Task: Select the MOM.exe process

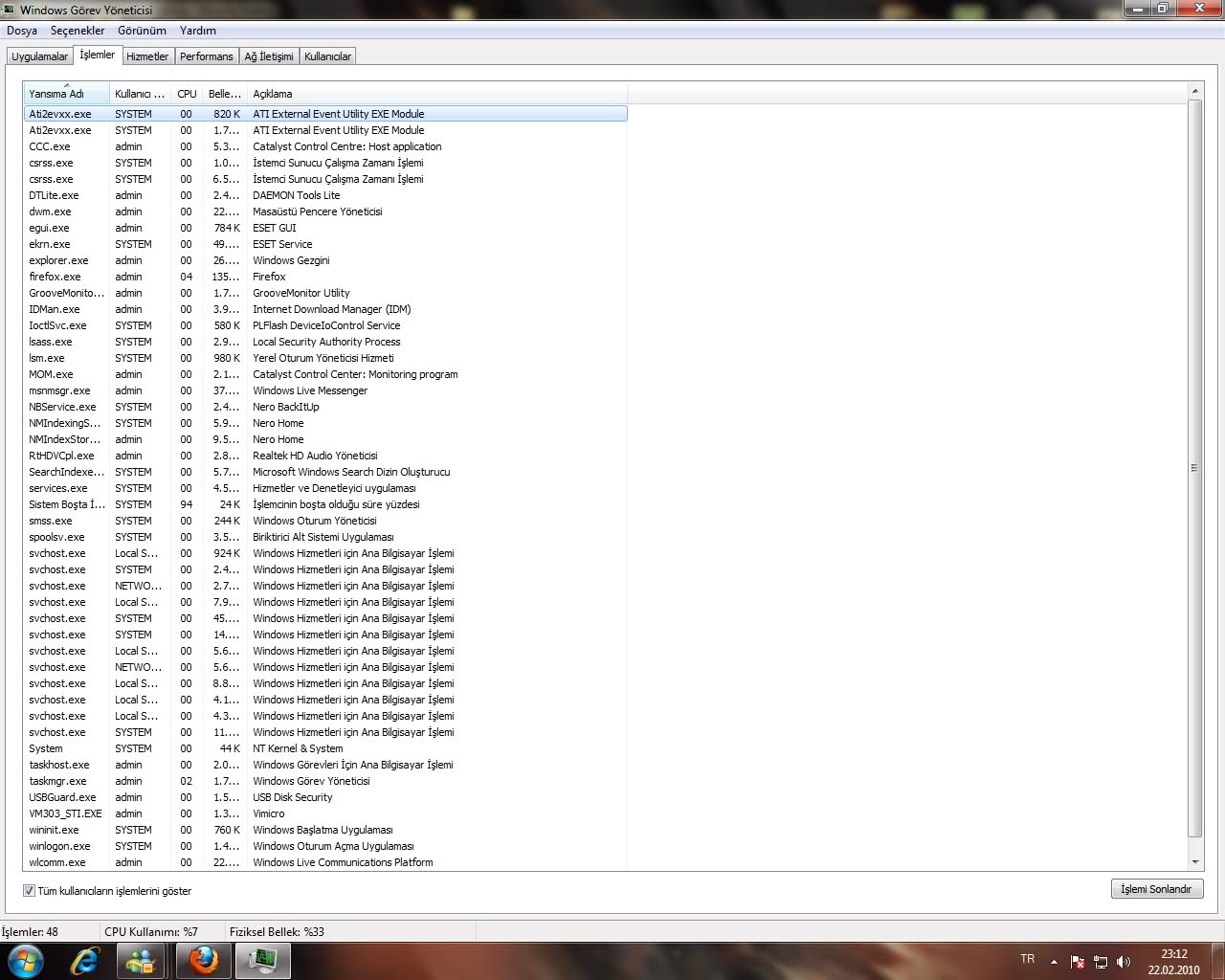Action: click(325, 374)
